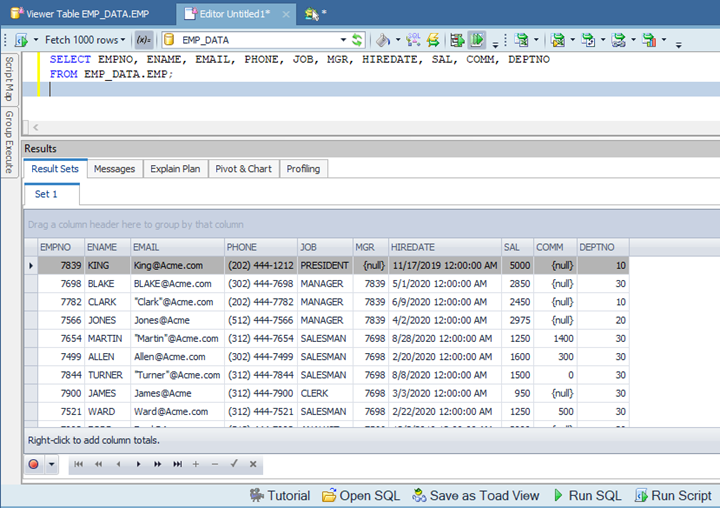Click the DEPTNO column header
The height and width of the screenshot is (508, 720).
click(603, 247)
